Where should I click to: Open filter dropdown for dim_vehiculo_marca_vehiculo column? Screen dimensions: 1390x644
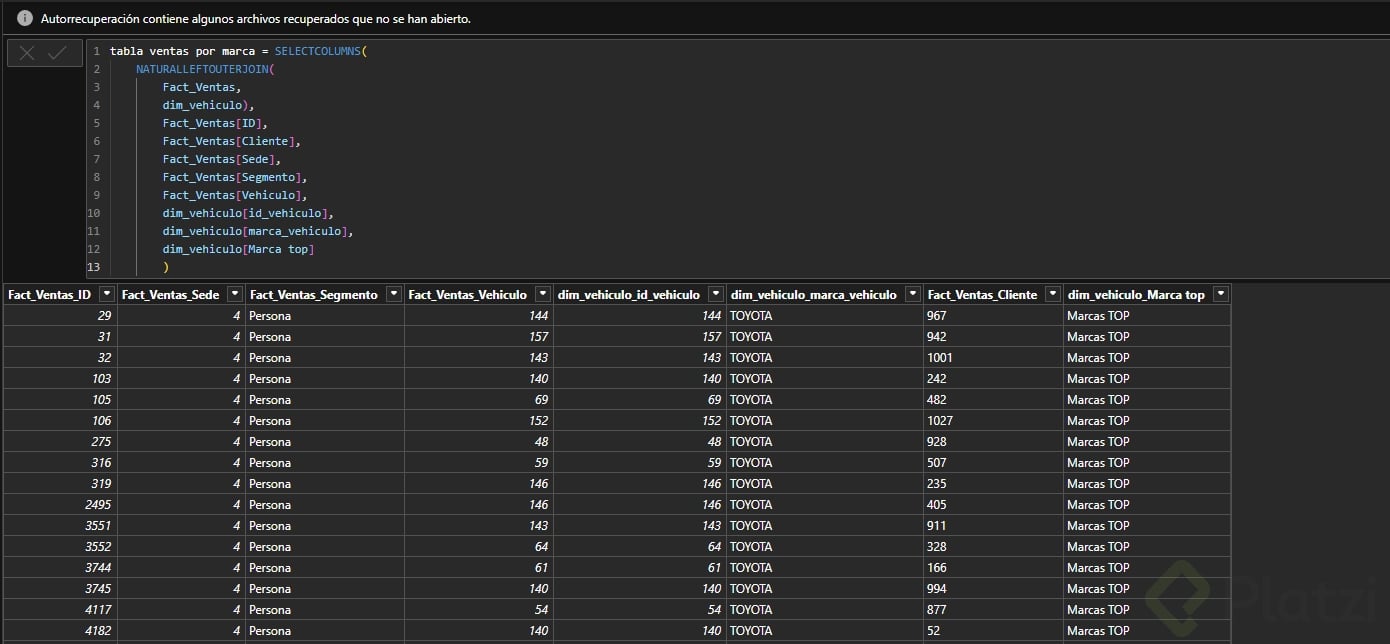pyautogui.click(x=913, y=294)
